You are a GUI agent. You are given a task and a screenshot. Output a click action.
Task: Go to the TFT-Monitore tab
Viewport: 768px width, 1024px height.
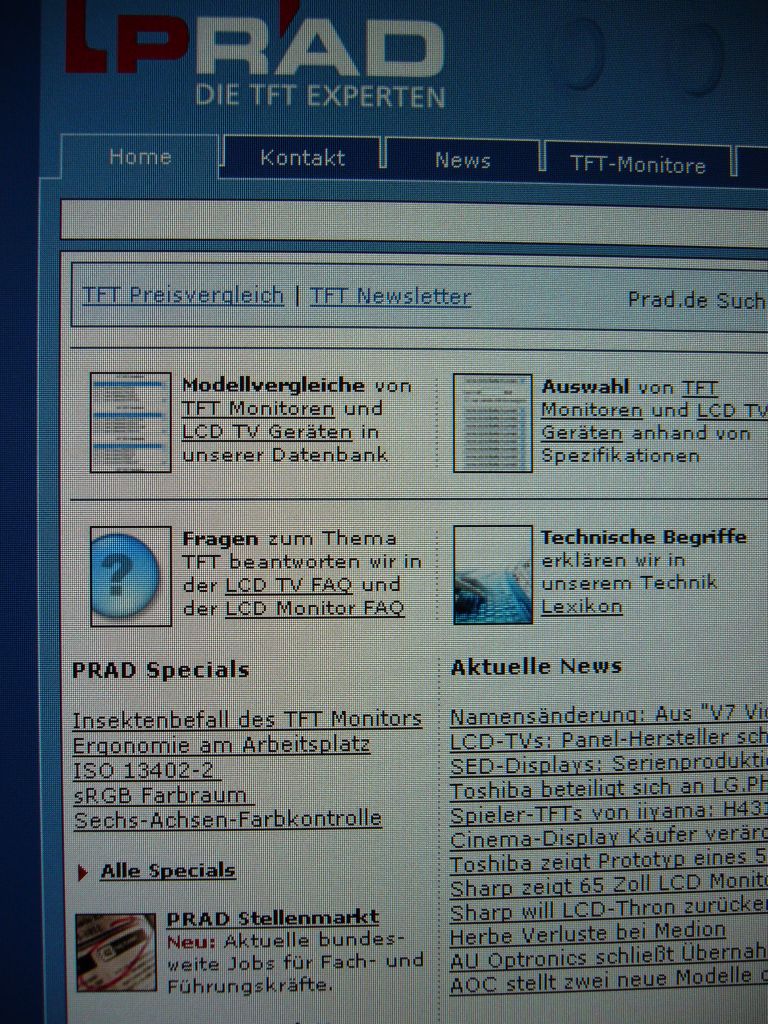(638, 165)
